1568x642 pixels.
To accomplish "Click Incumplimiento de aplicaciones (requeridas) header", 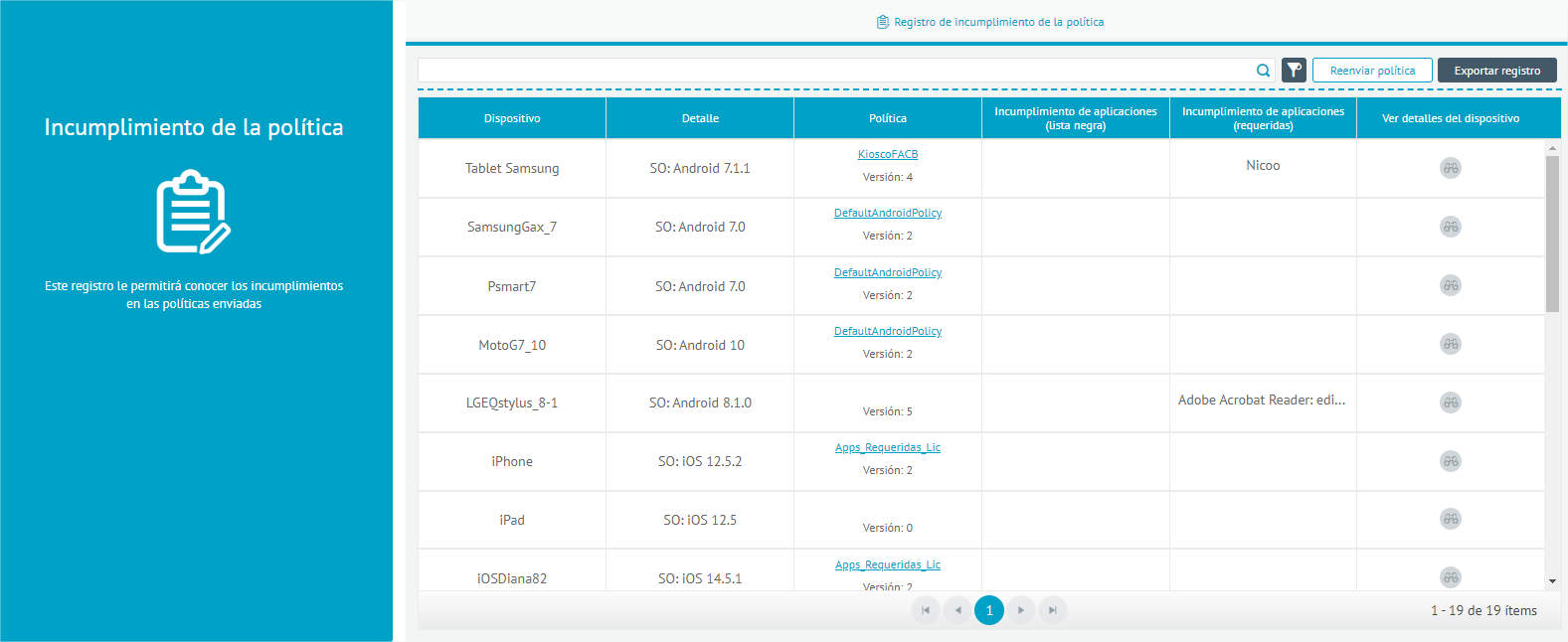I will pos(1263,118).
